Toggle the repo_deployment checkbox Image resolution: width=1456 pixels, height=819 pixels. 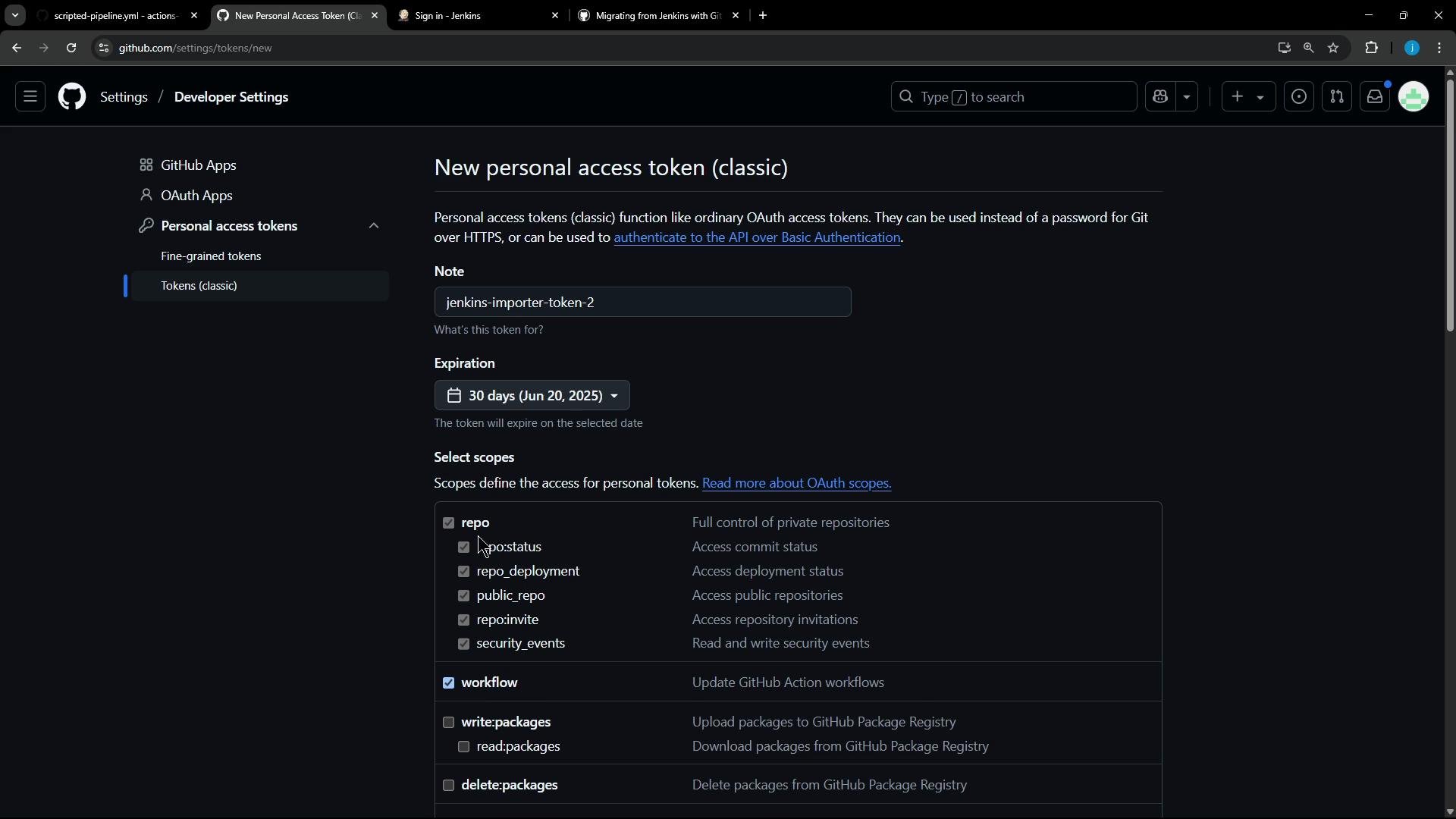(463, 571)
